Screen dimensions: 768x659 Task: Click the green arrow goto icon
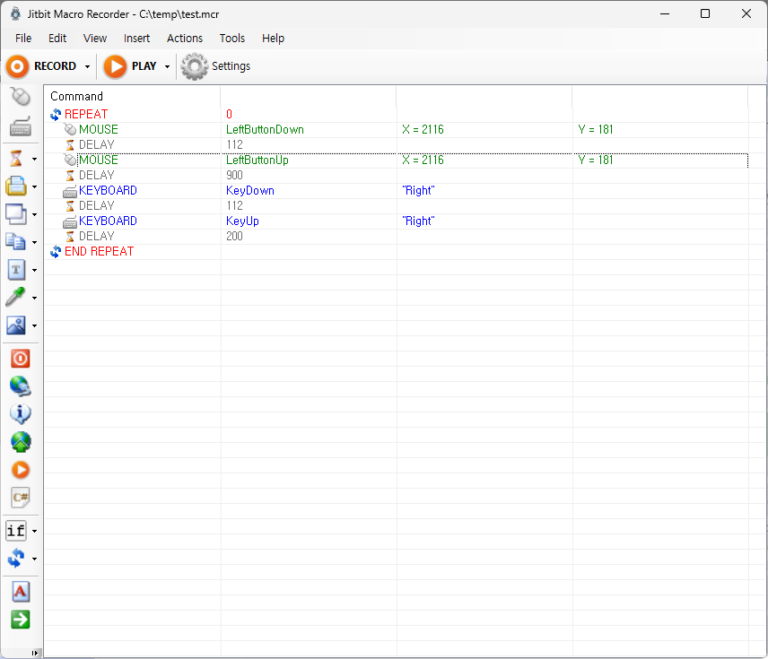click(20, 619)
